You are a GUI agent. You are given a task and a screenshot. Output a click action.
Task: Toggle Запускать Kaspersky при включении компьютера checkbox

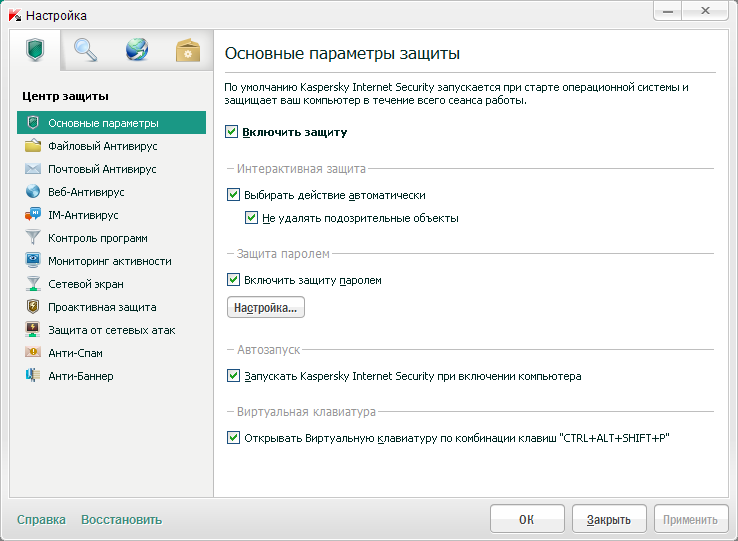(x=233, y=376)
